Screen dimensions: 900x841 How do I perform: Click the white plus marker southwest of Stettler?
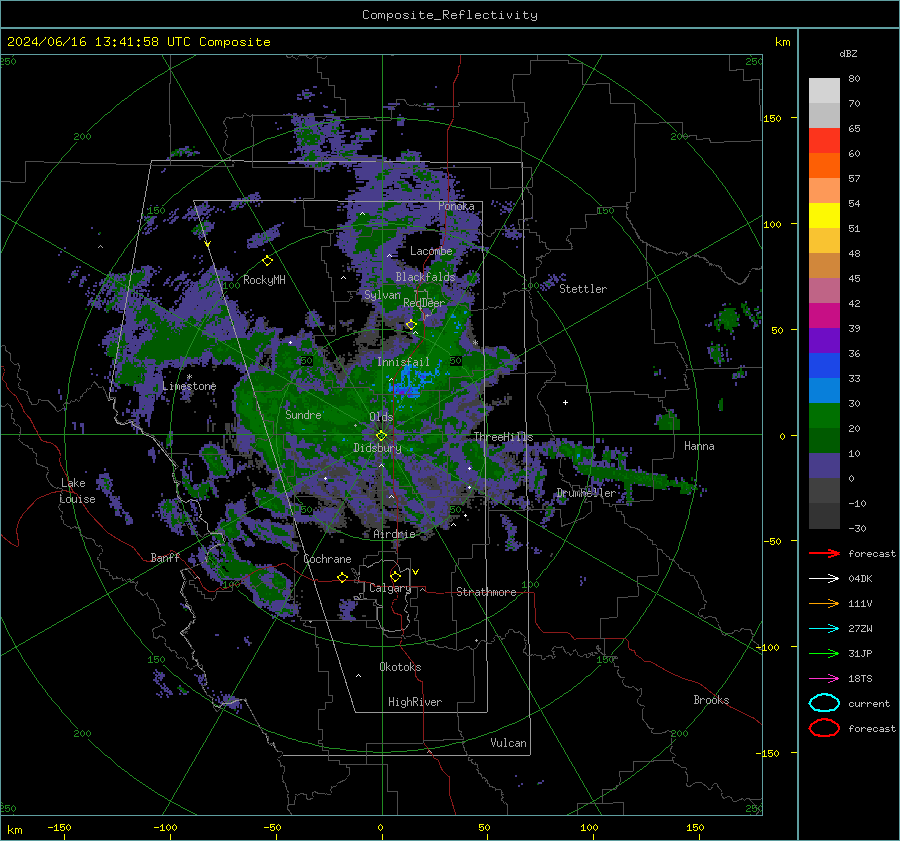565,402
